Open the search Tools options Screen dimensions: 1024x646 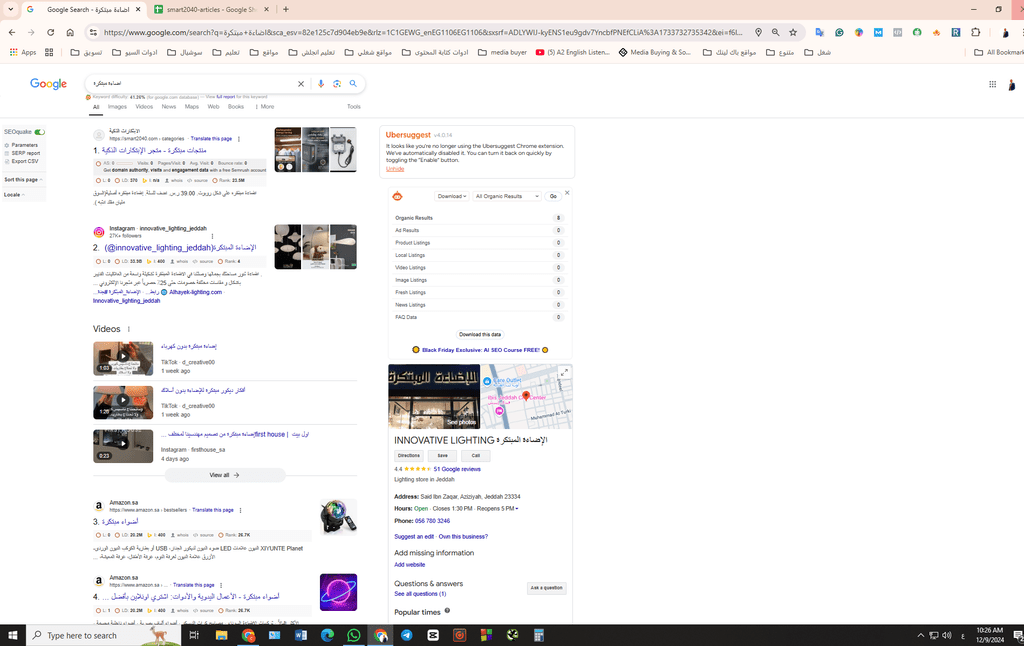point(353,106)
